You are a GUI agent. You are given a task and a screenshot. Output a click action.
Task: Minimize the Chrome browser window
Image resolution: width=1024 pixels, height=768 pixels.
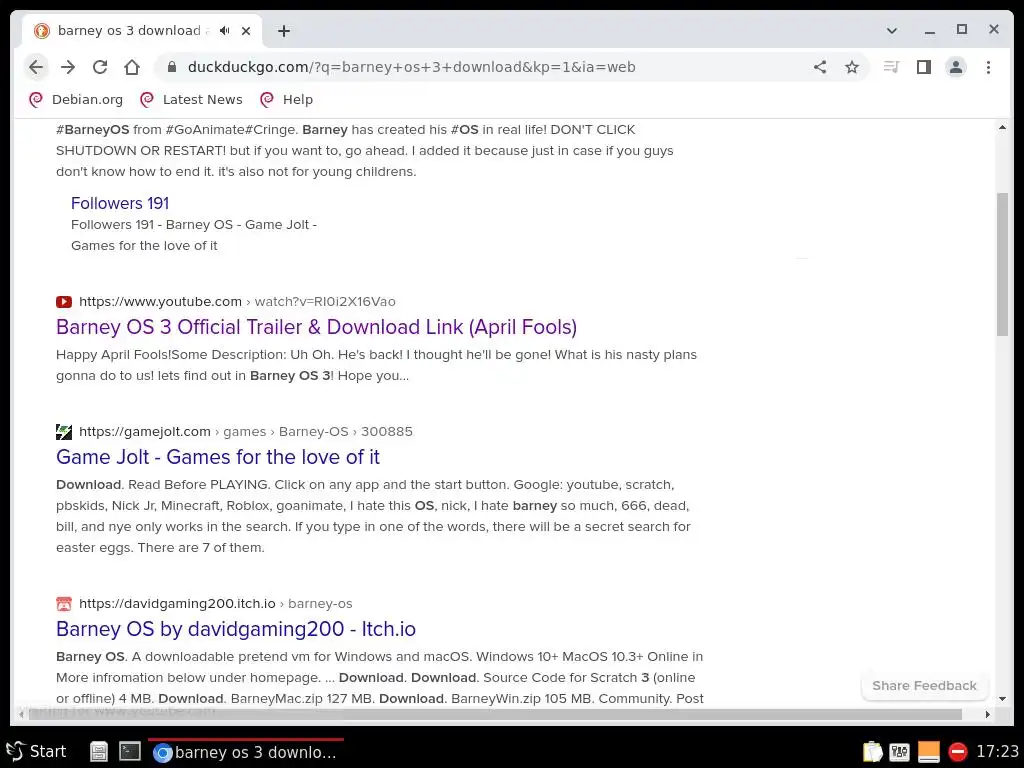[x=930, y=31]
